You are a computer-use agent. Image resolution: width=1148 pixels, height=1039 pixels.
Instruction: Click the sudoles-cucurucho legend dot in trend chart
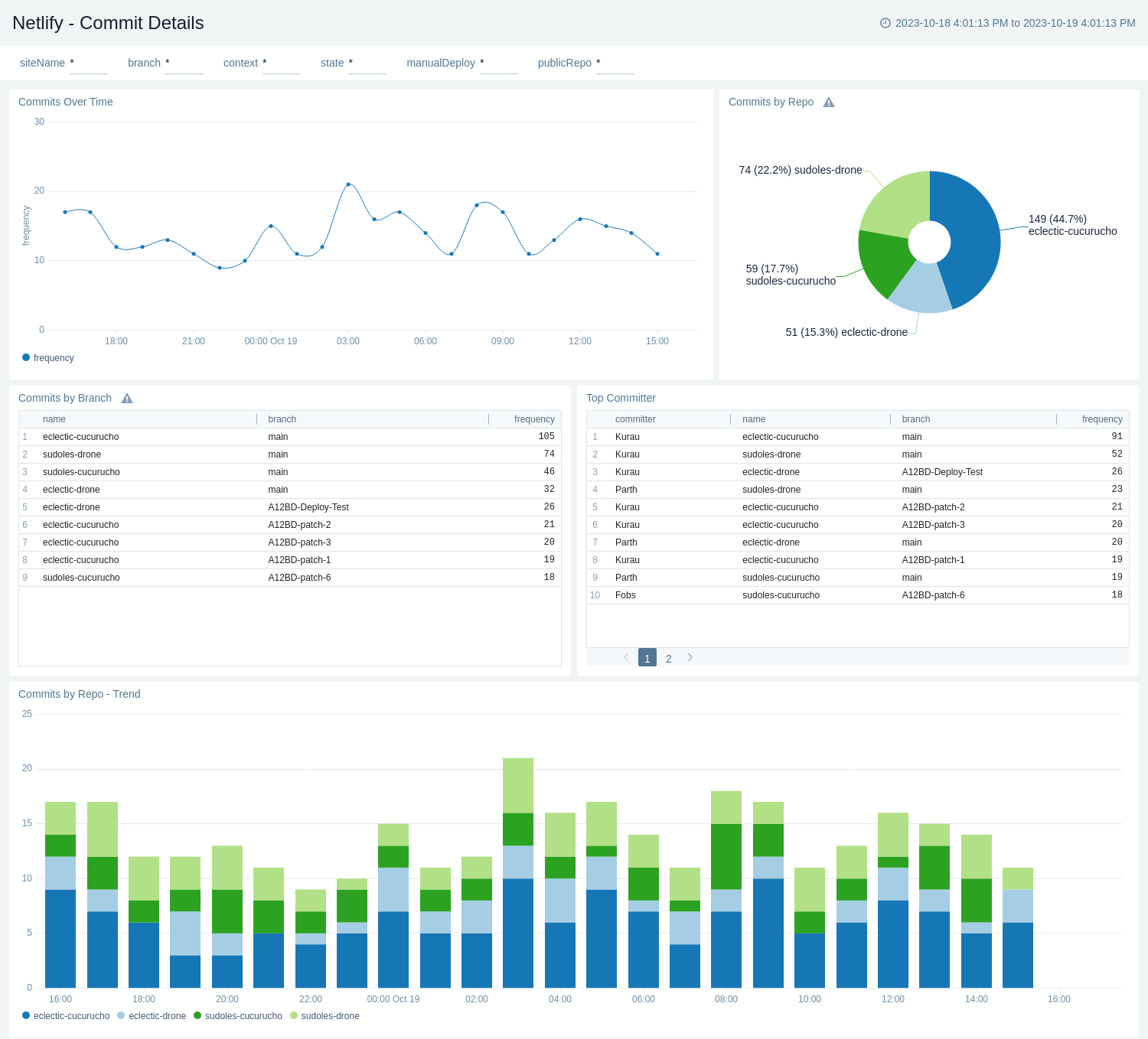point(197,1016)
